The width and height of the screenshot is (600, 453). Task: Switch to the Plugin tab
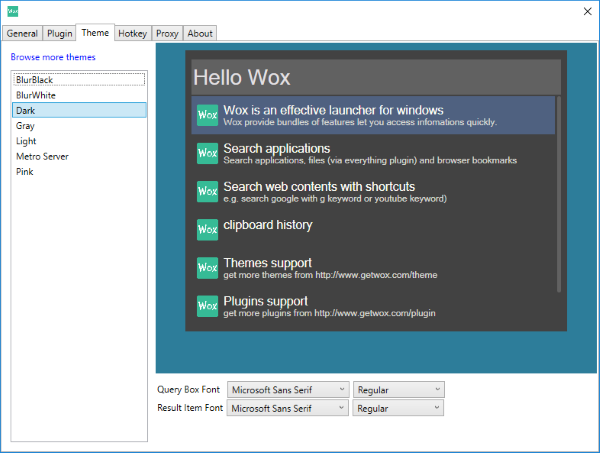[60, 33]
